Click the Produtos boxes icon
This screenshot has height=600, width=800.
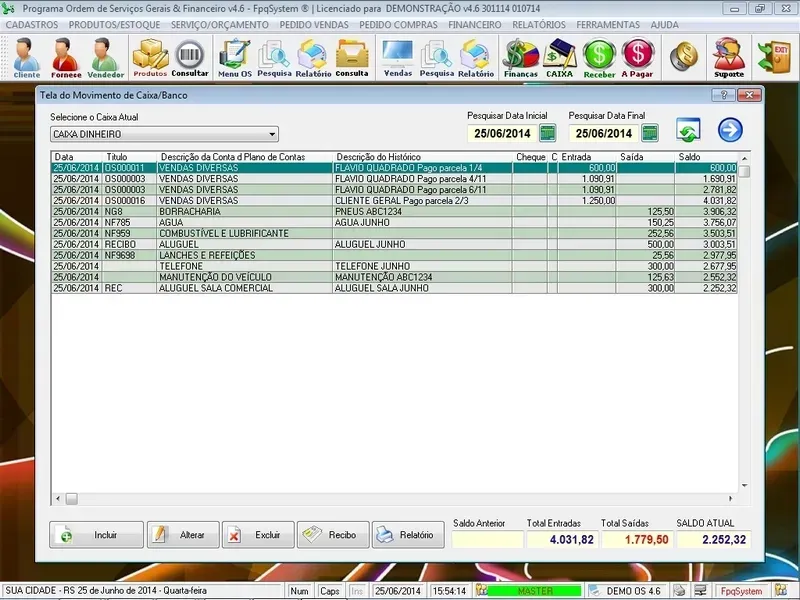pos(150,56)
